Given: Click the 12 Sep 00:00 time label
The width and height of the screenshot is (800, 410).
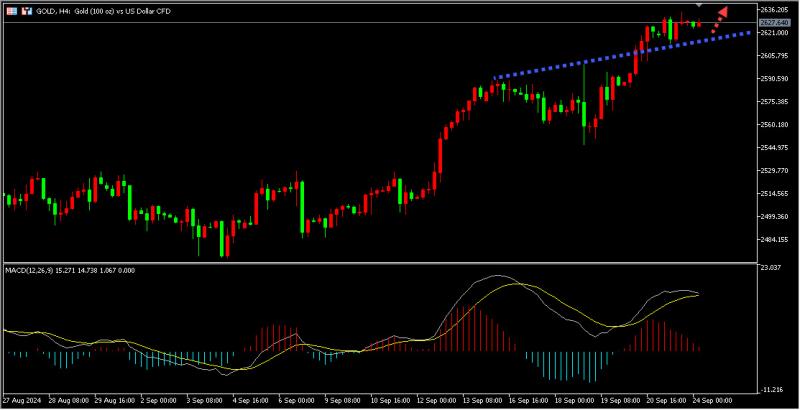Looking at the screenshot, I should pyautogui.click(x=439, y=399).
